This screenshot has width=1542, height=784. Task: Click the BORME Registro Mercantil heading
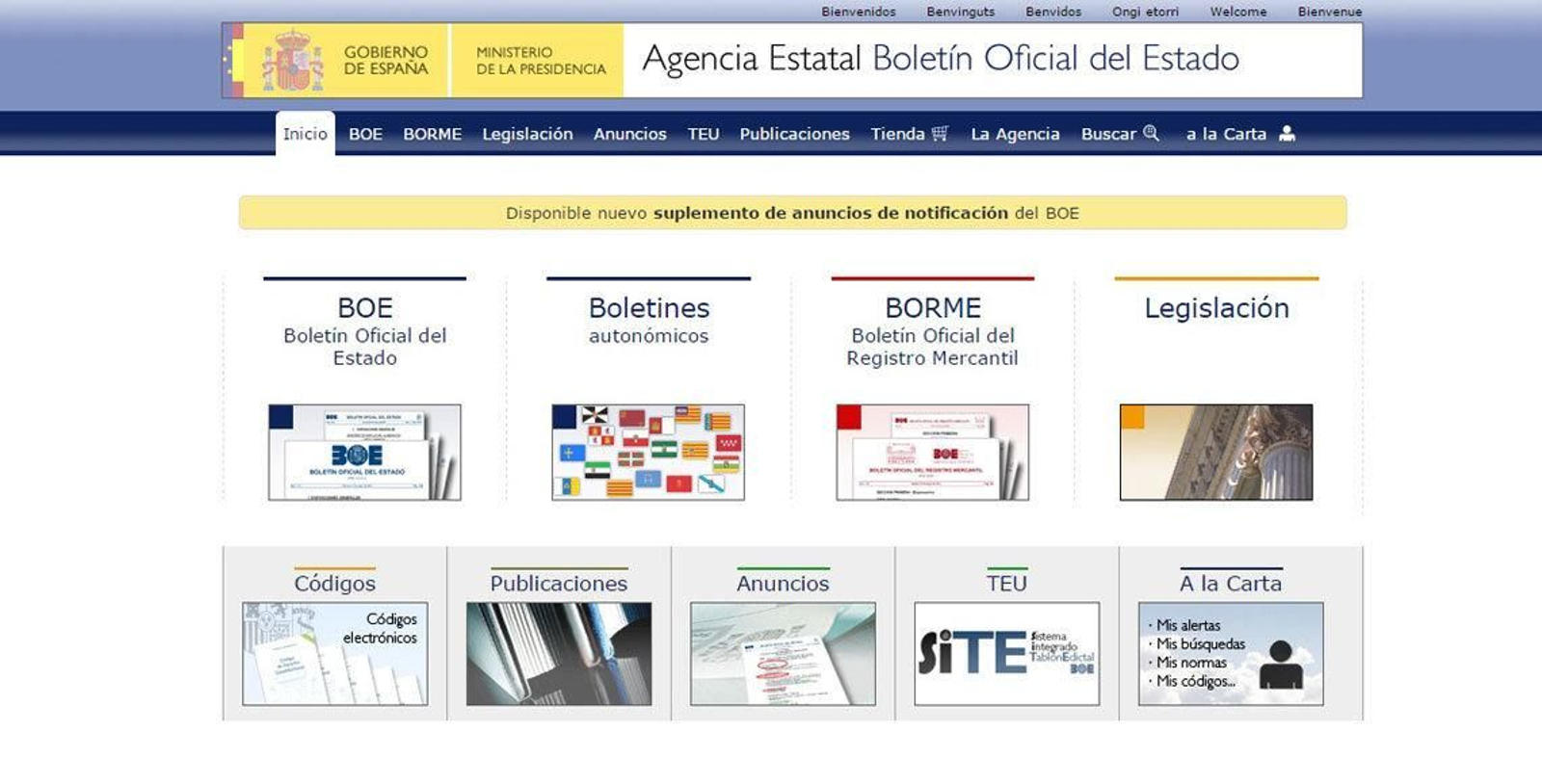pyautogui.click(x=933, y=331)
